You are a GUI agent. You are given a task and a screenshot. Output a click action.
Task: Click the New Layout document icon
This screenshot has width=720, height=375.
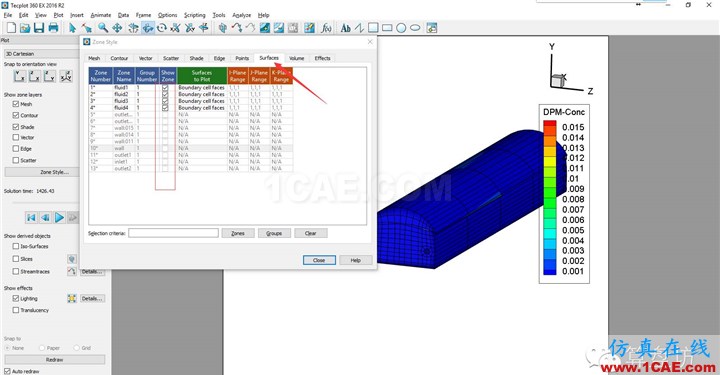coord(11,28)
